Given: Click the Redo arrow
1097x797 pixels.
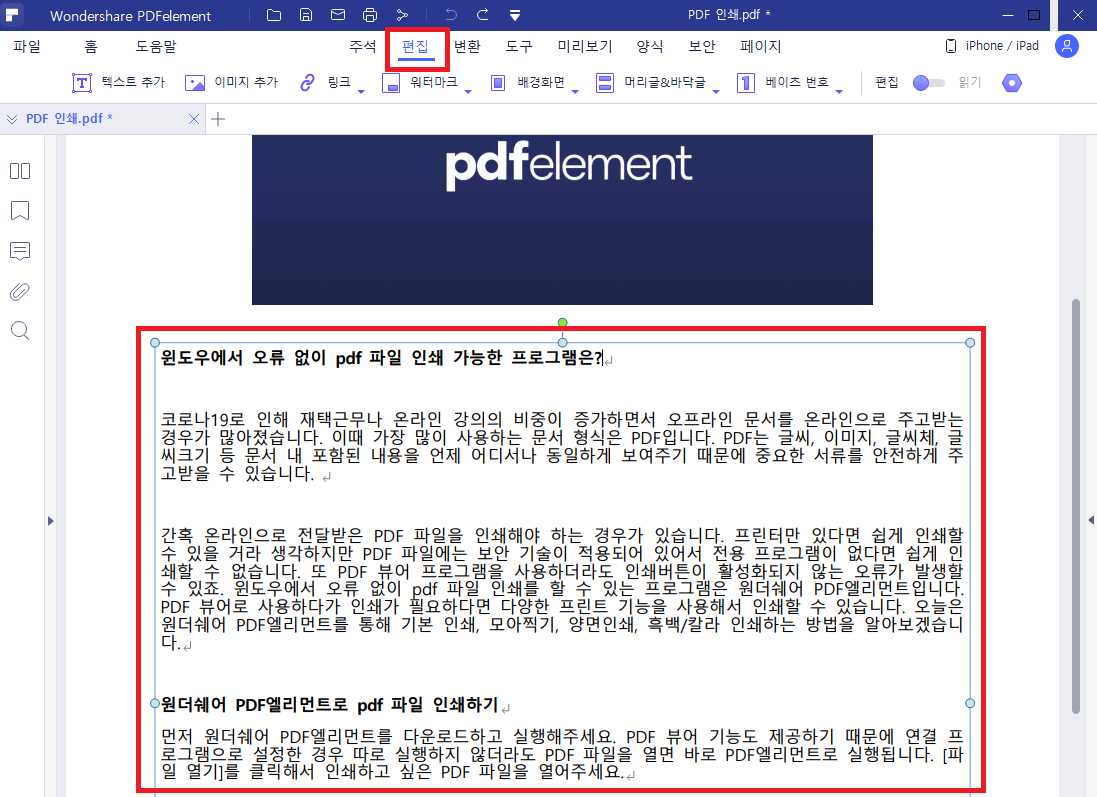Looking at the screenshot, I should pos(483,15).
